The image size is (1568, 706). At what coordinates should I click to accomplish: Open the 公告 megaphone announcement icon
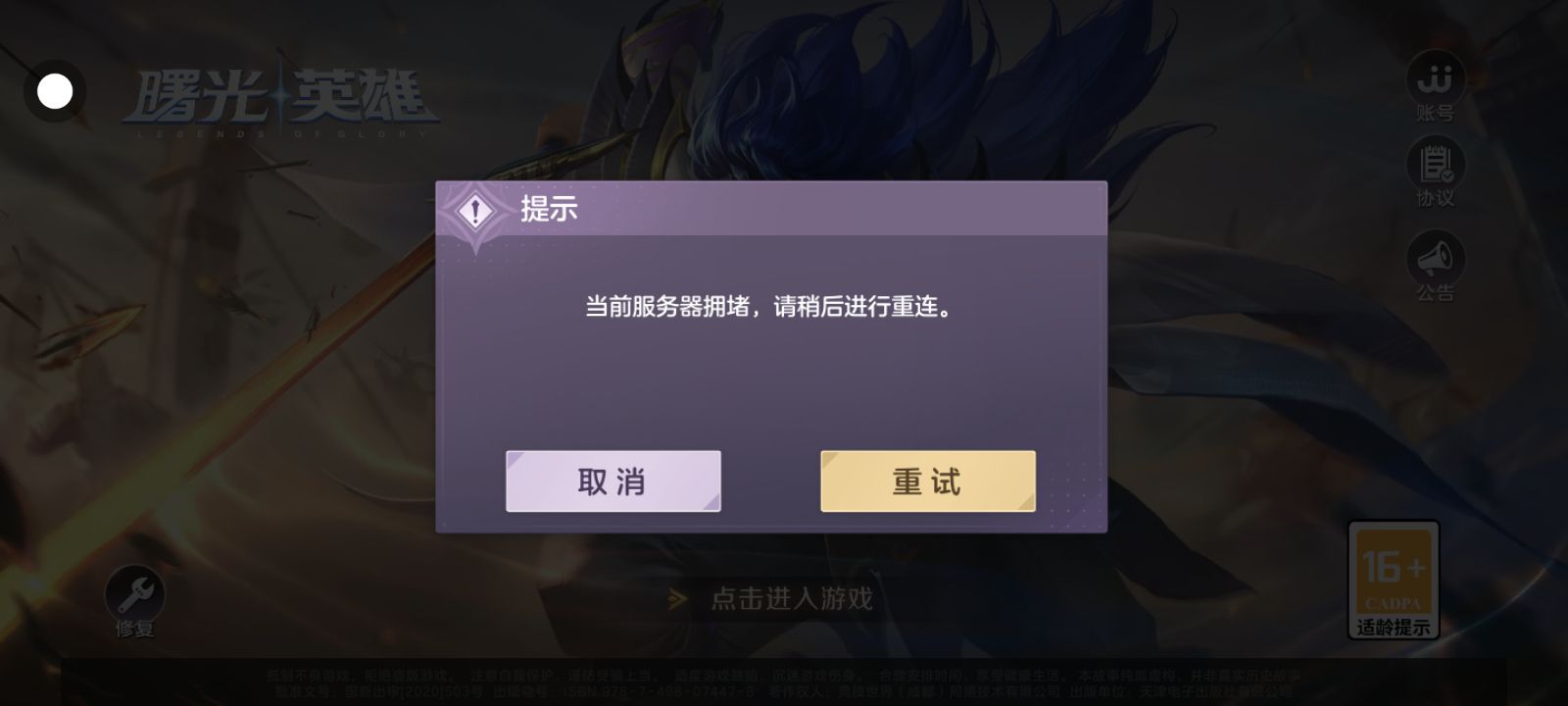1435,258
